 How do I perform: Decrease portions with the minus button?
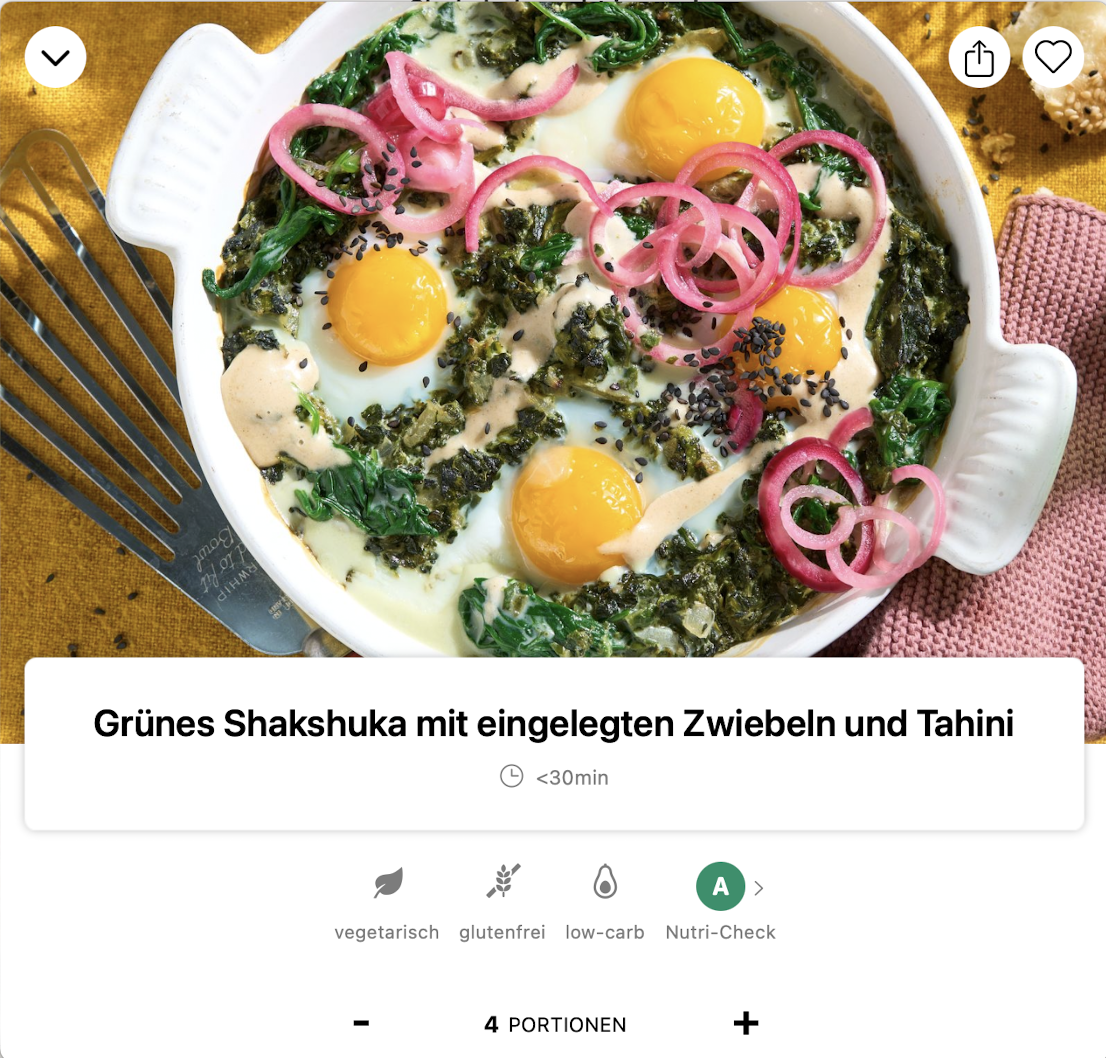point(361,1023)
